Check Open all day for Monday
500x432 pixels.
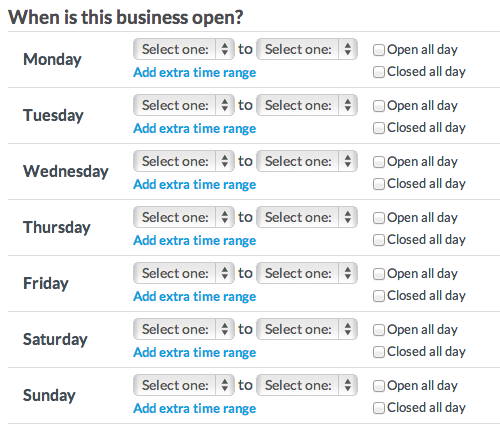tap(379, 50)
